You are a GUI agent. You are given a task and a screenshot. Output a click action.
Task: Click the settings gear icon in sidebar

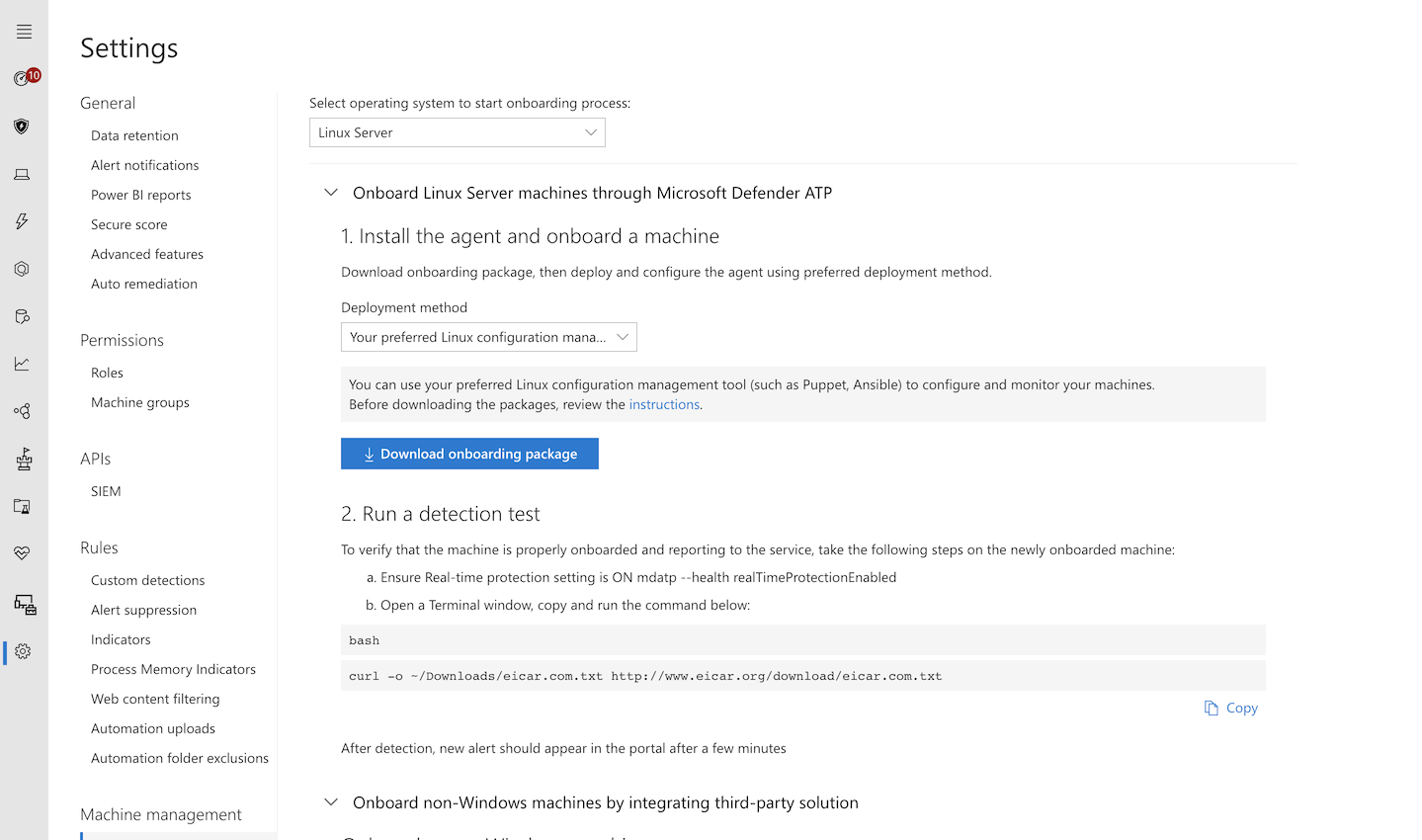click(x=23, y=651)
